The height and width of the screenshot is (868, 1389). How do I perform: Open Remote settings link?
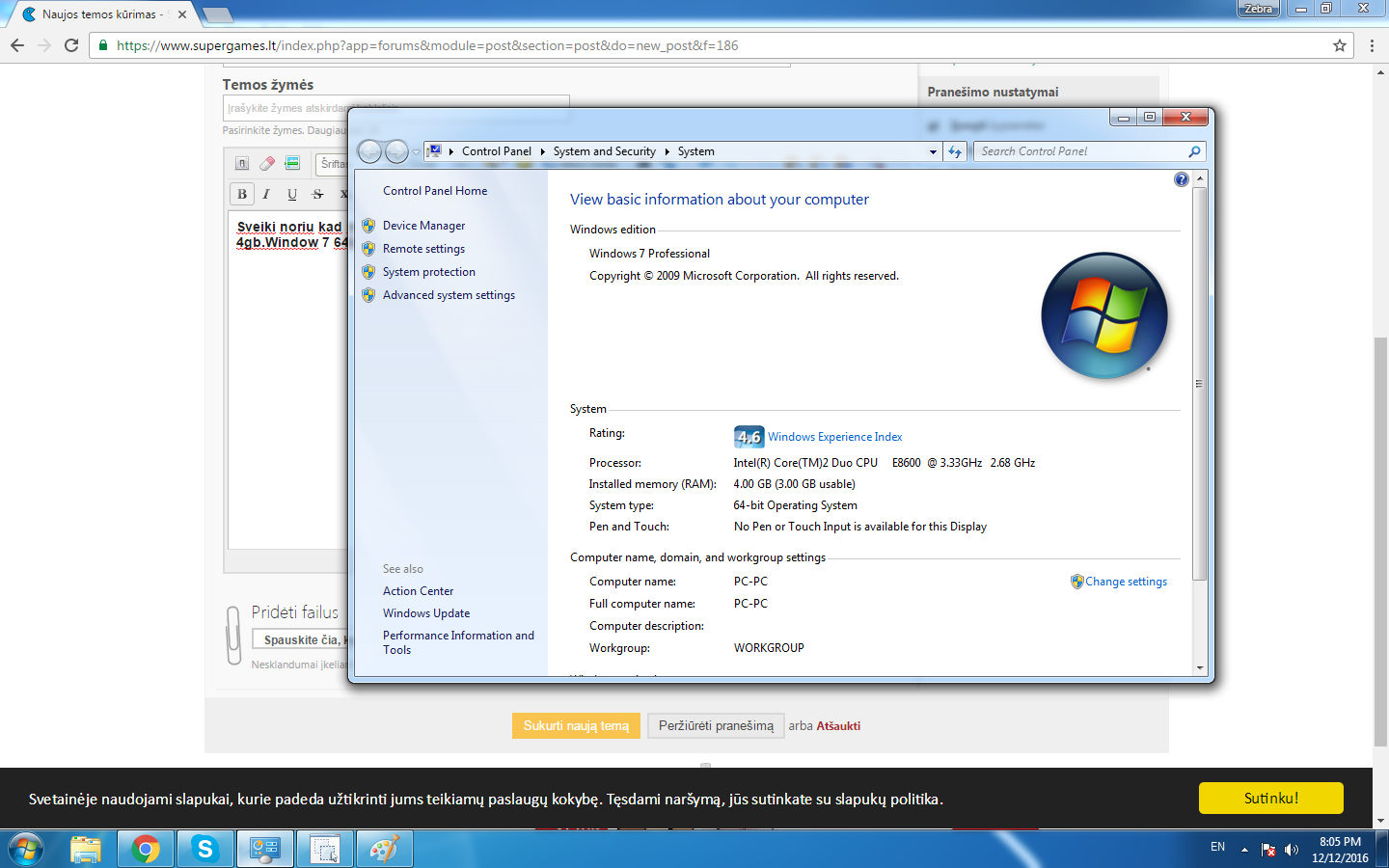tap(423, 249)
